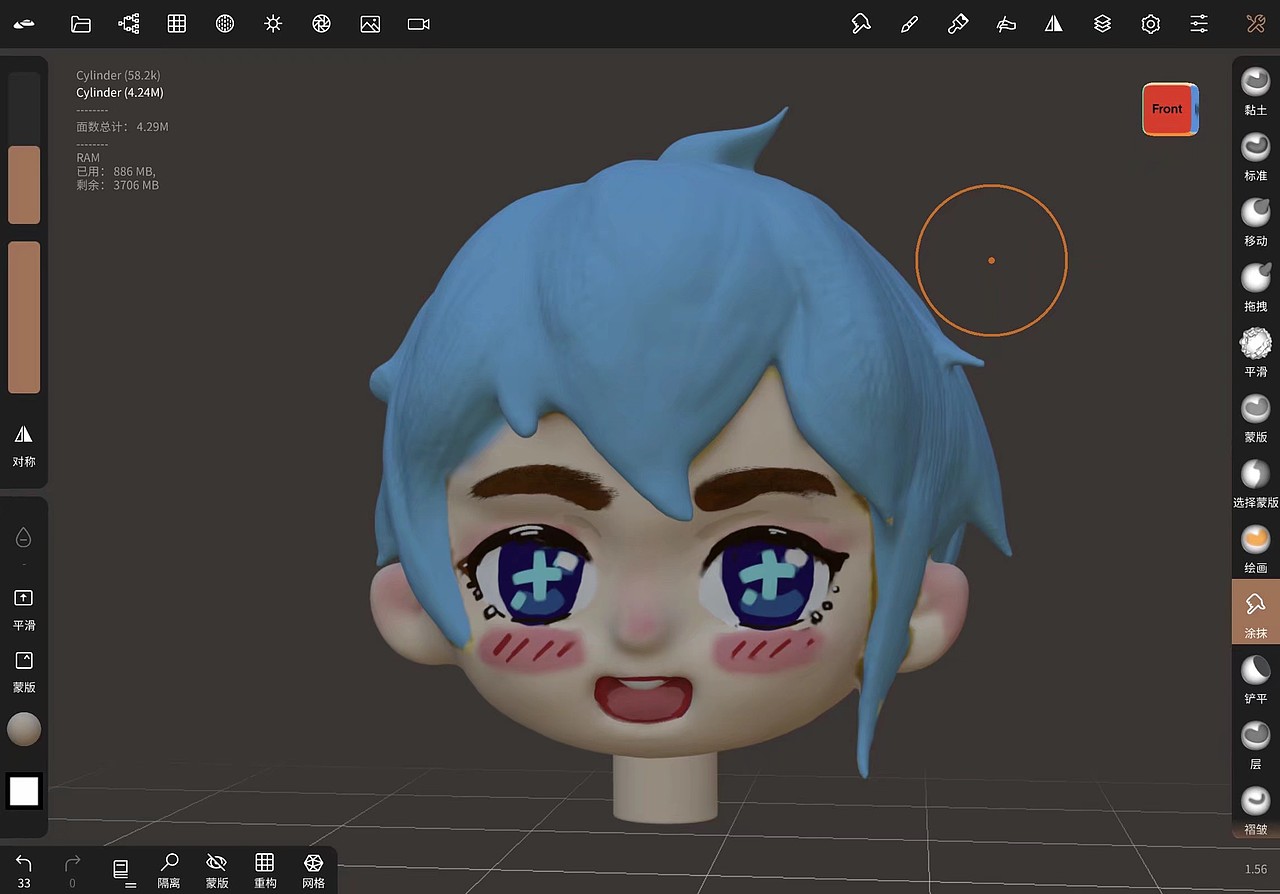1280x894 pixels.
Task: Open the Lighting sun menu
Action: [273, 24]
